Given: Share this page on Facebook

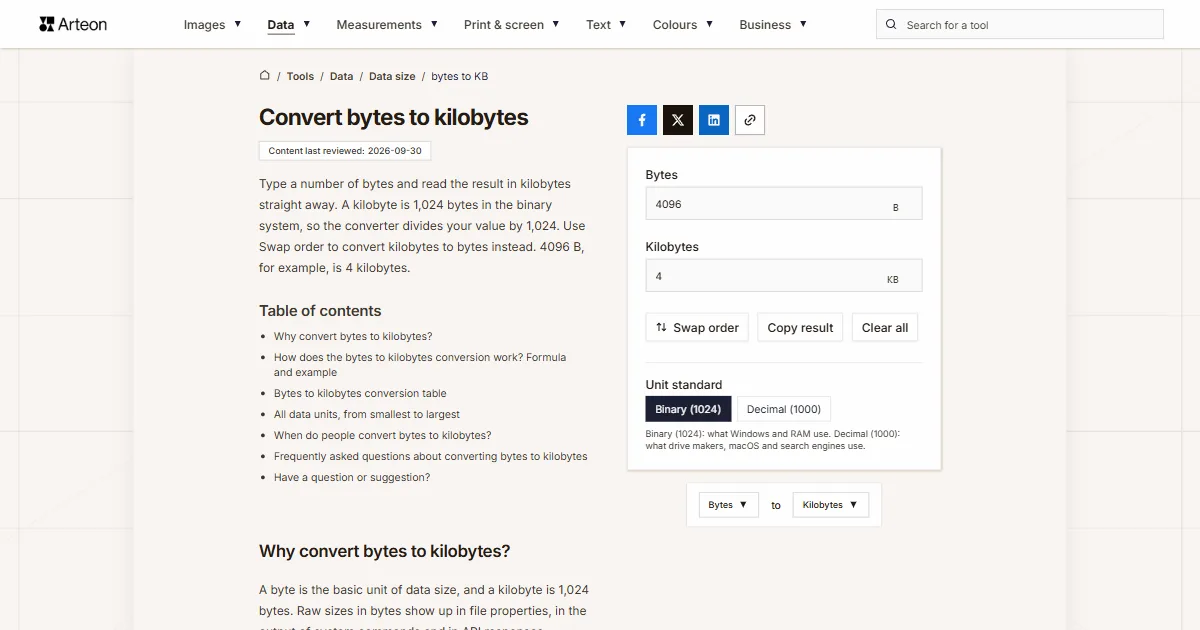Looking at the screenshot, I should [642, 120].
